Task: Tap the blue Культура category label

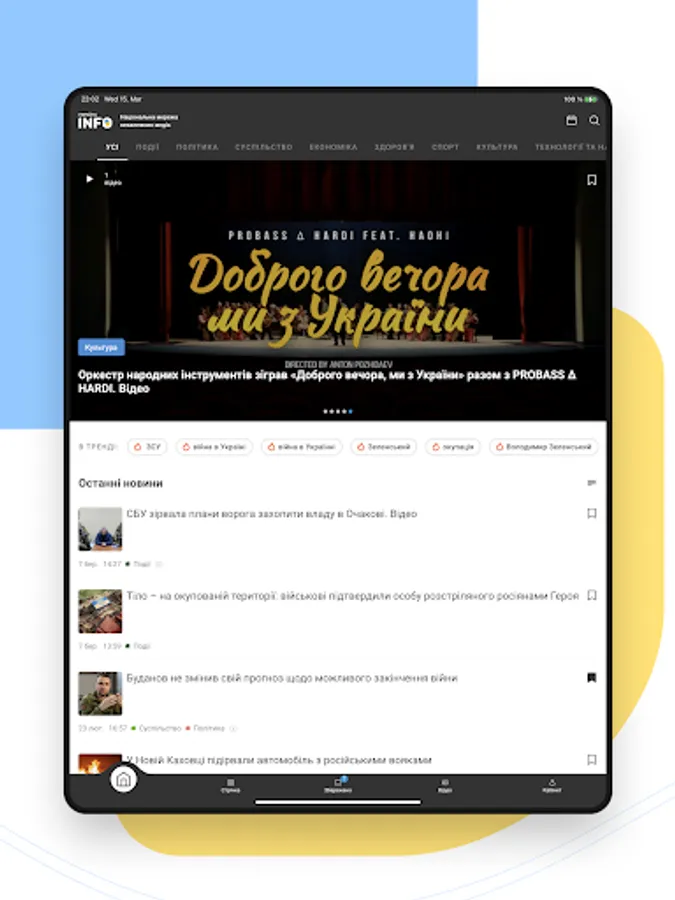Action: [101, 347]
